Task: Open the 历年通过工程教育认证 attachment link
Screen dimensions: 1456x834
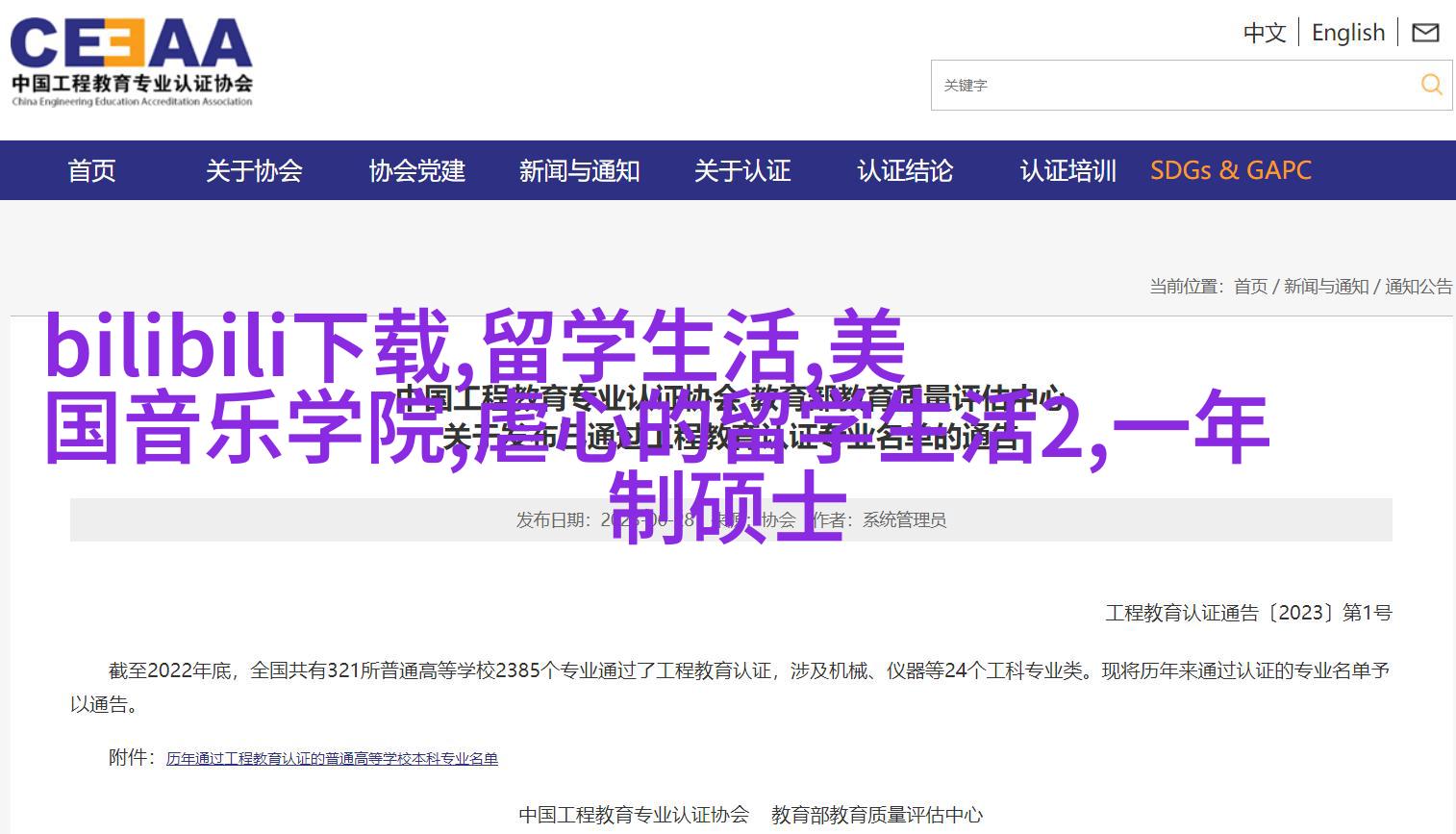Action: click(332, 758)
